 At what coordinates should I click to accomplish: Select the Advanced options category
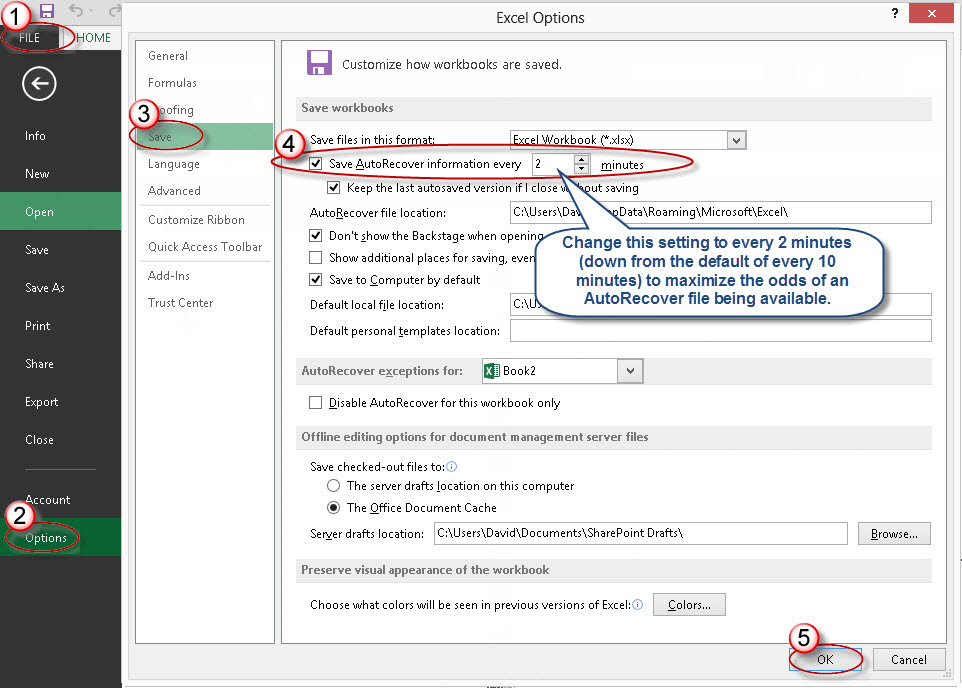tap(174, 191)
